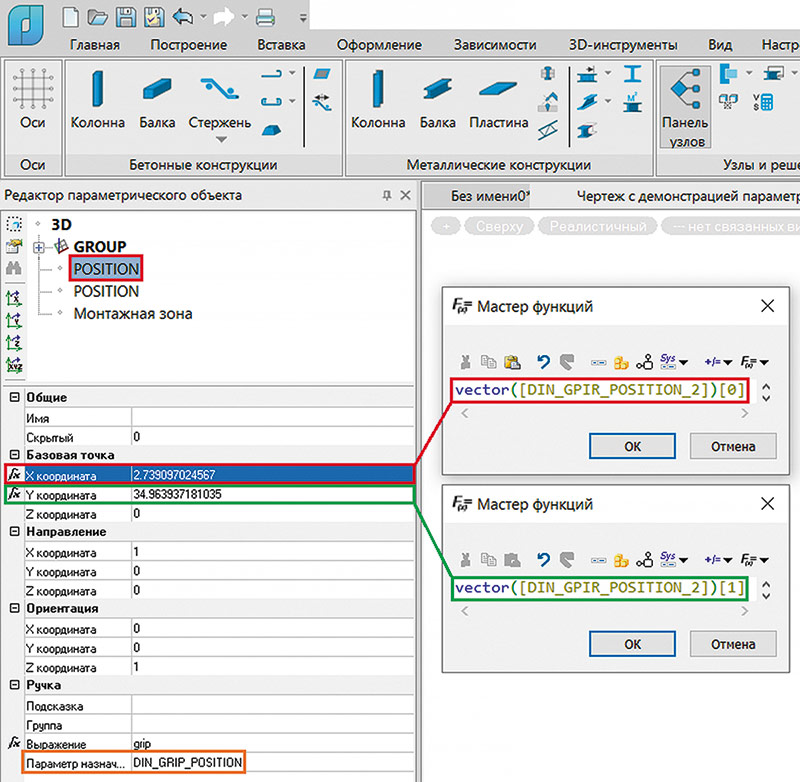Collapse the Общие property section
This screenshot has width=800, height=782.
(x=15, y=397)
